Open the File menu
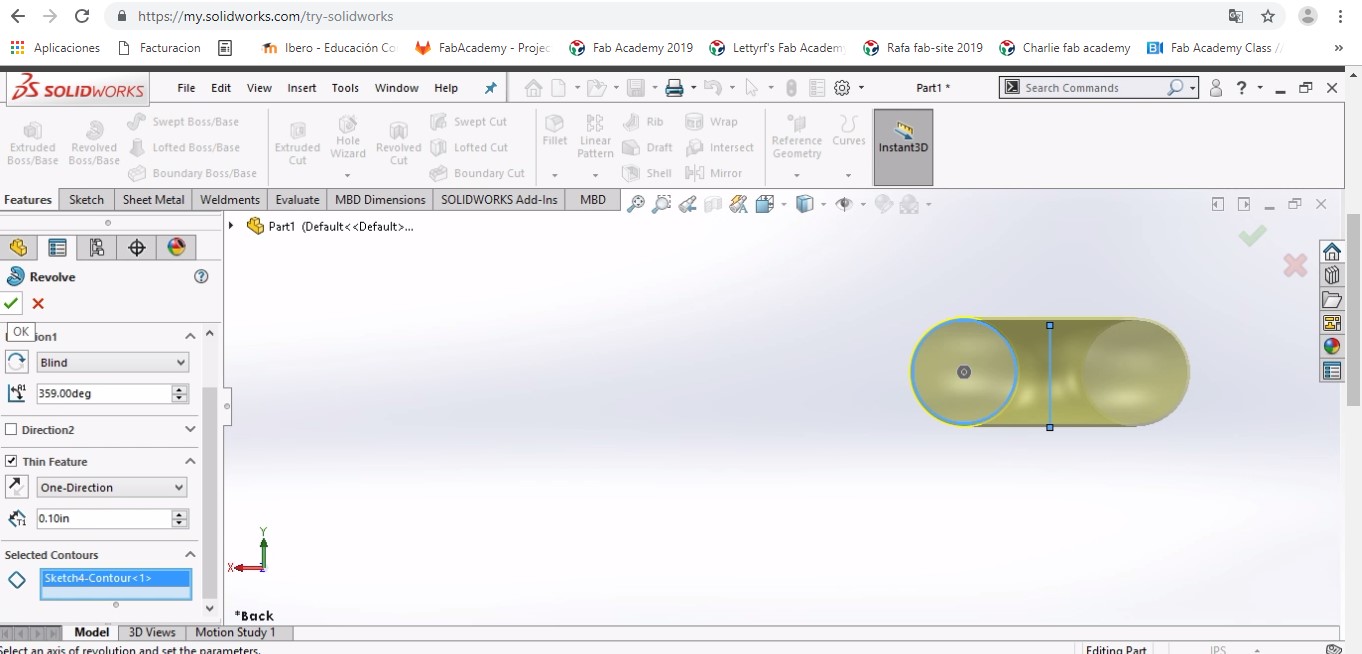The image size is (1362, 654). coord(186,88)
